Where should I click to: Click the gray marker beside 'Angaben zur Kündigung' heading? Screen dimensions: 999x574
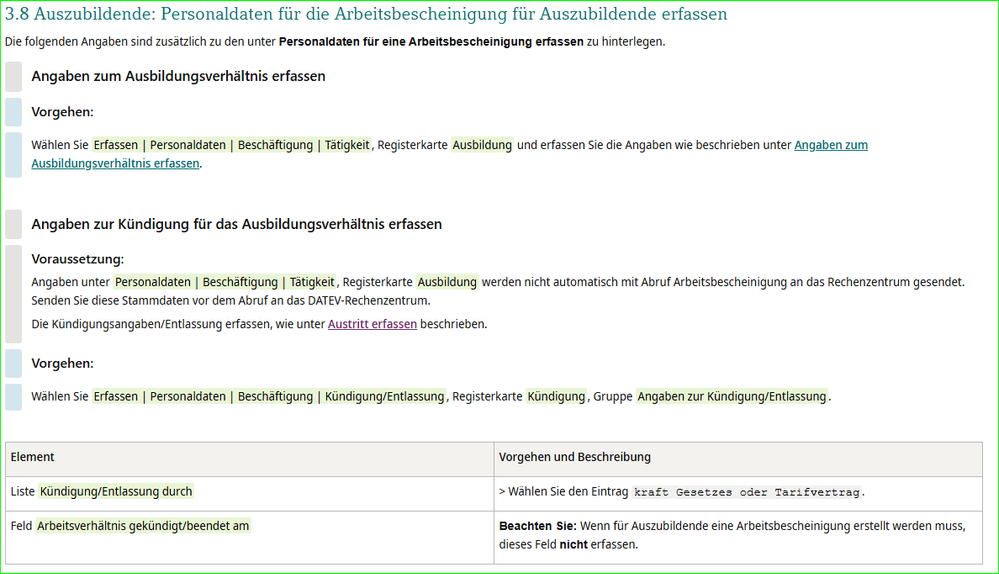pyautogui.click(x=13, y=224)
